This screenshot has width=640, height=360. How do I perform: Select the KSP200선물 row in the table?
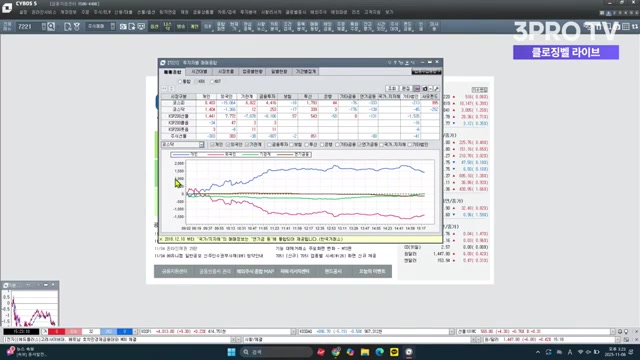300,116
